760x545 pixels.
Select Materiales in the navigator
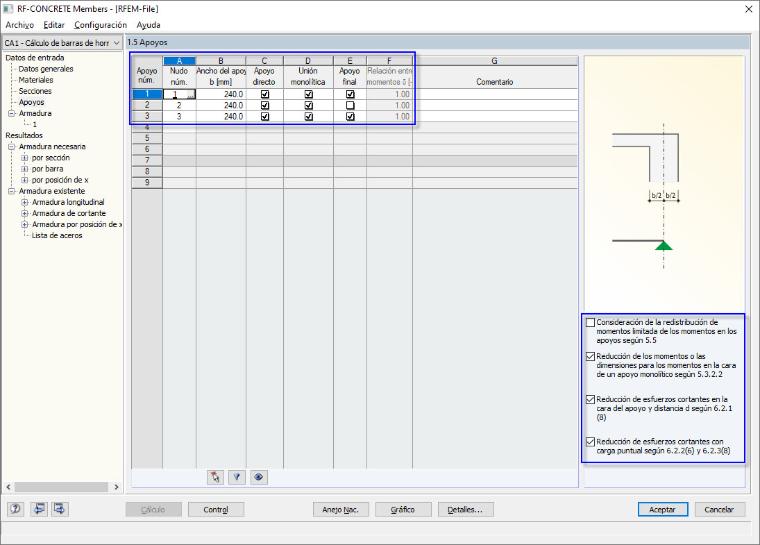click(36, 80)
